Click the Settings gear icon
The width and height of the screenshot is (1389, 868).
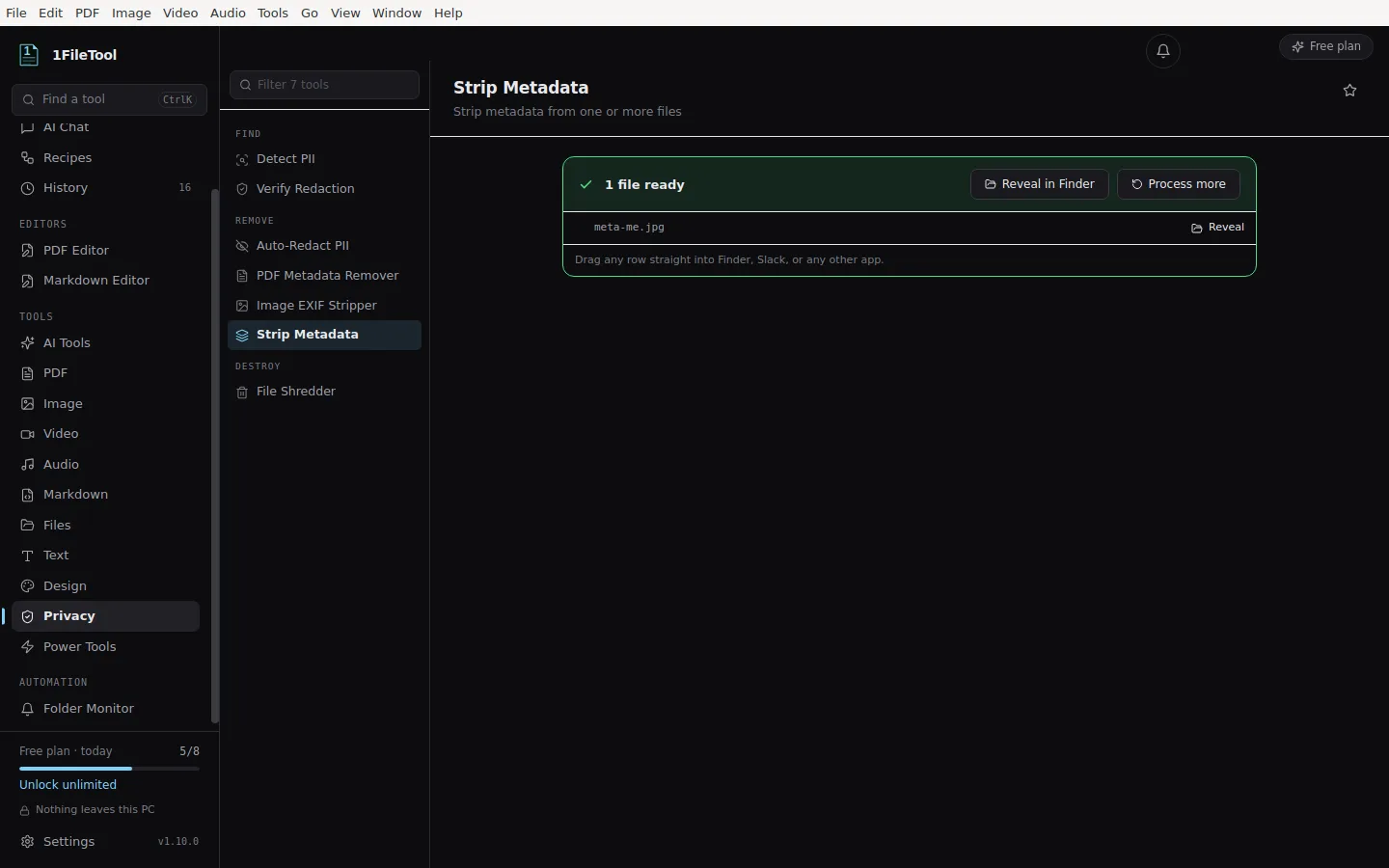[28, 842]
